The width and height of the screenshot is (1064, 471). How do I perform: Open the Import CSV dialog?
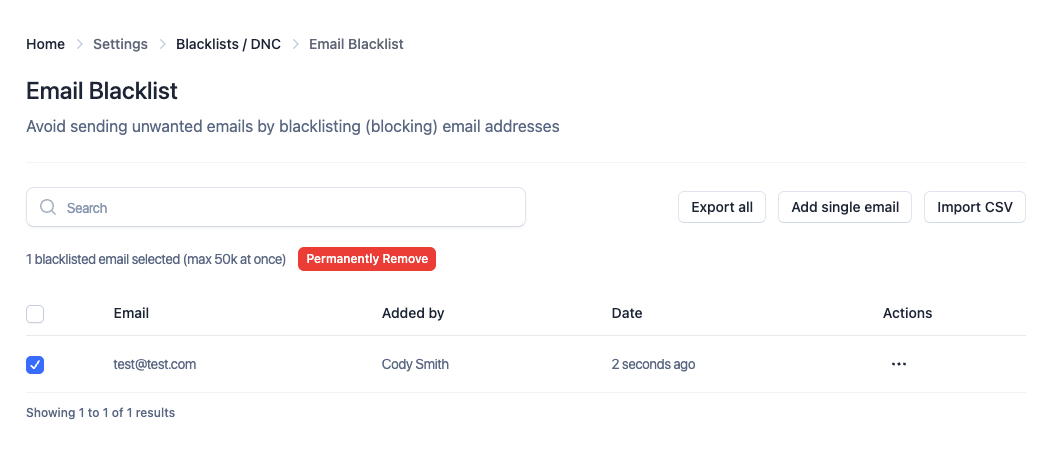[x=974, y=207]
